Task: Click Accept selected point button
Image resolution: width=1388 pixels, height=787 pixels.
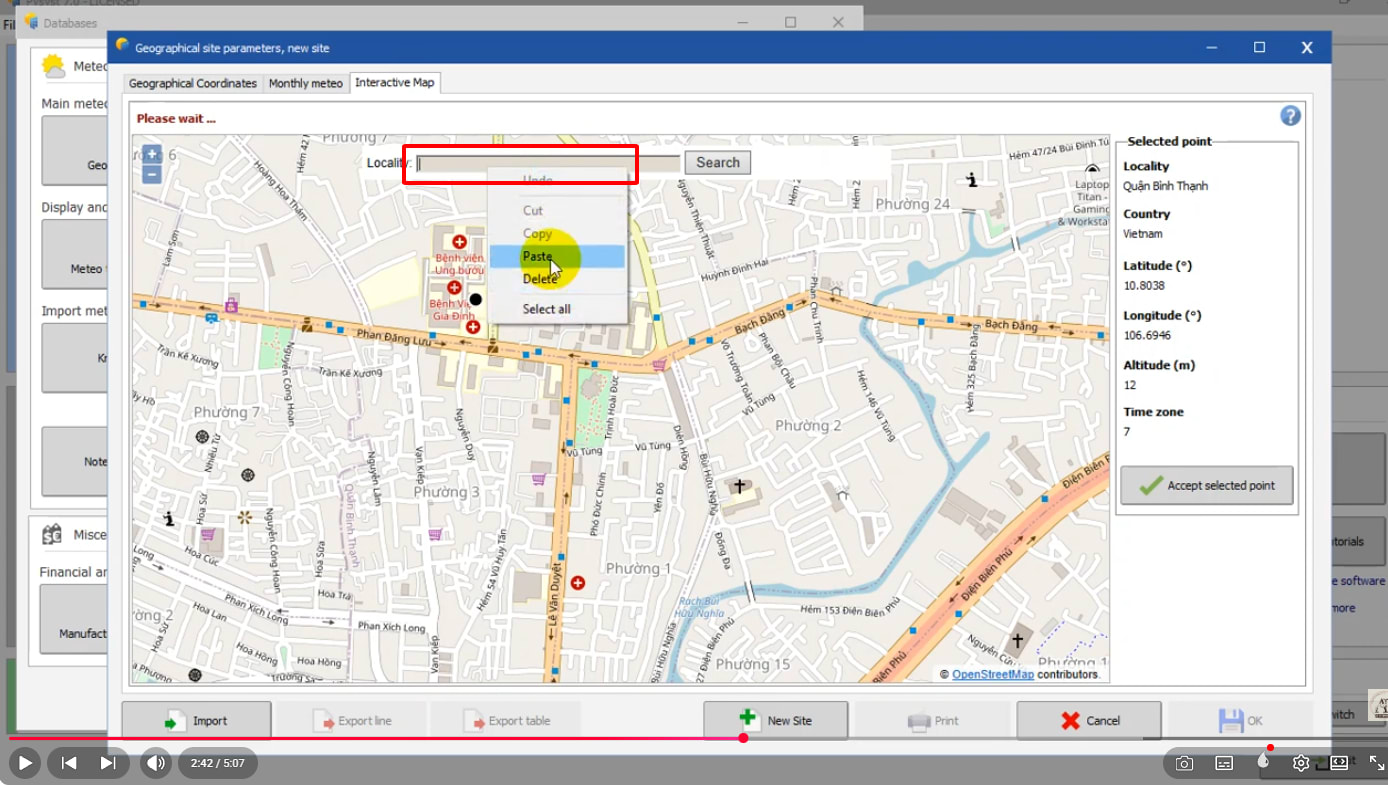Action: [x=1207, y=485]
